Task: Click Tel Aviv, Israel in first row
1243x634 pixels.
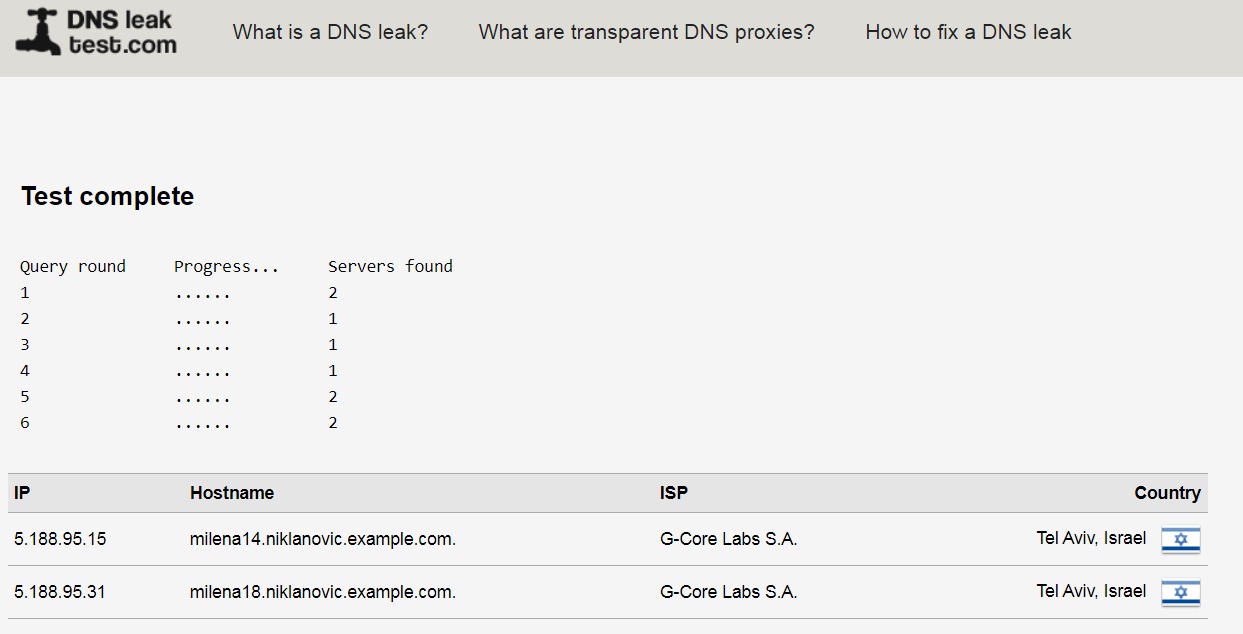Action: pos(1091,538)
